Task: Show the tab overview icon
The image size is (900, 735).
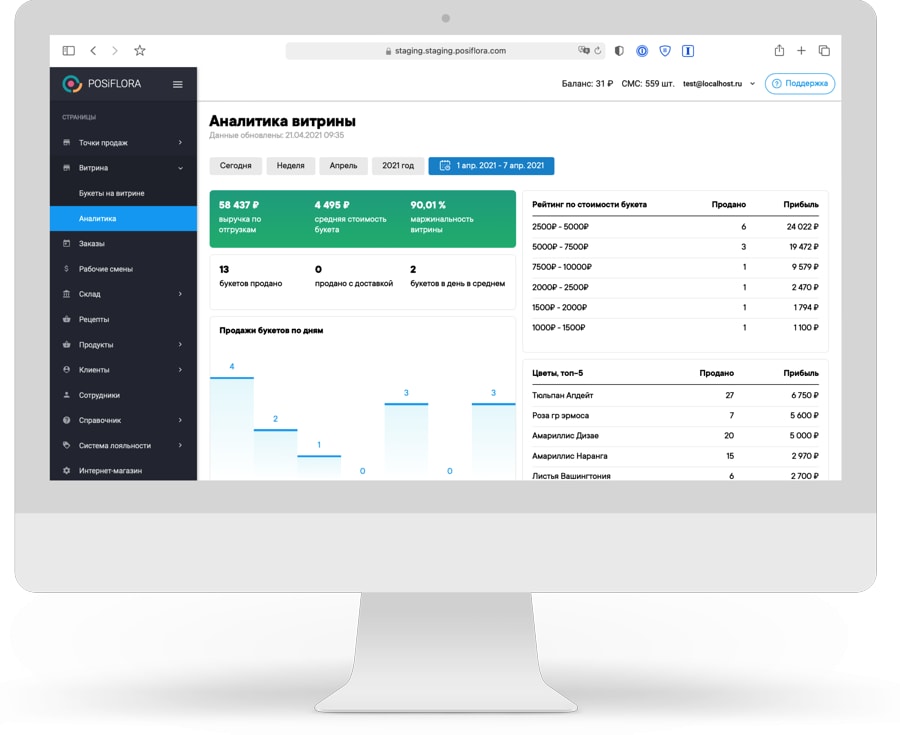Action: pyautogui.click(x=824, y=50)
